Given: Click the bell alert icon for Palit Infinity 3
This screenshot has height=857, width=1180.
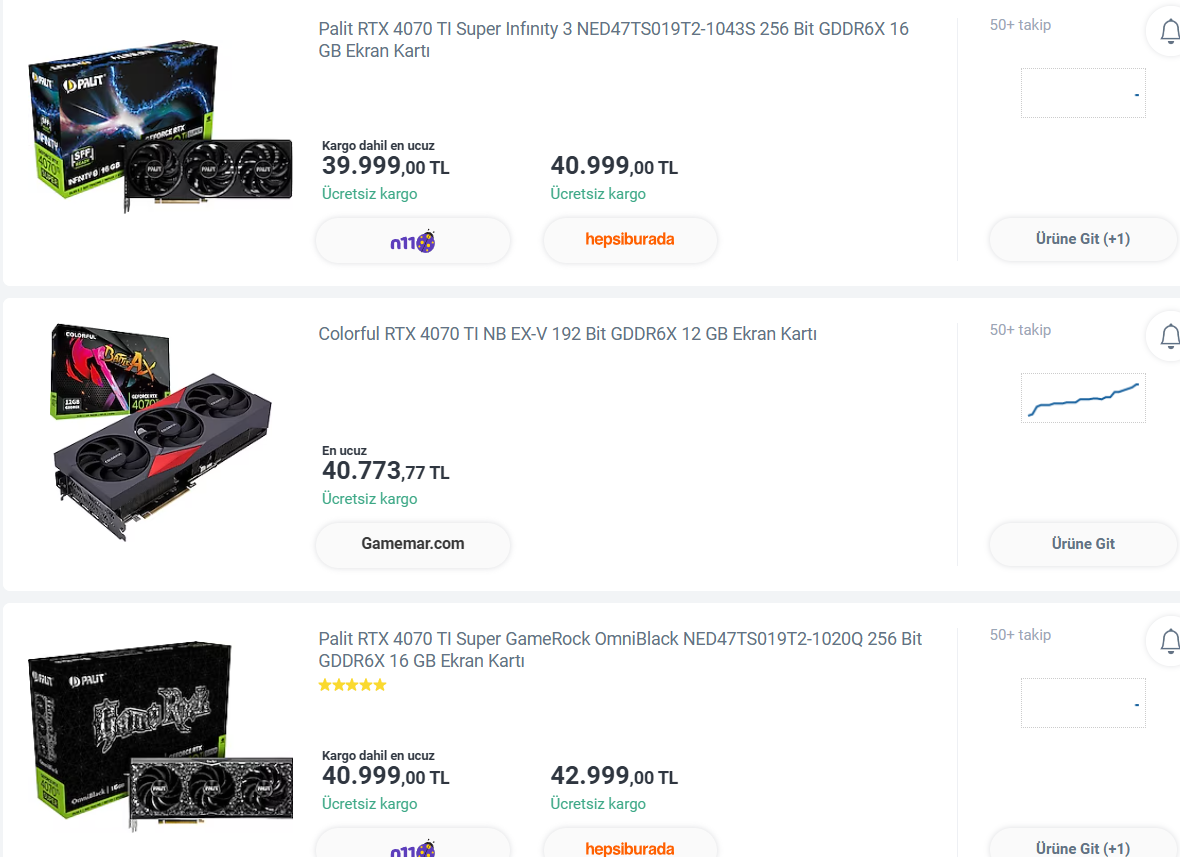Looking at the screenshot, I should click(x=1168, y=32).
